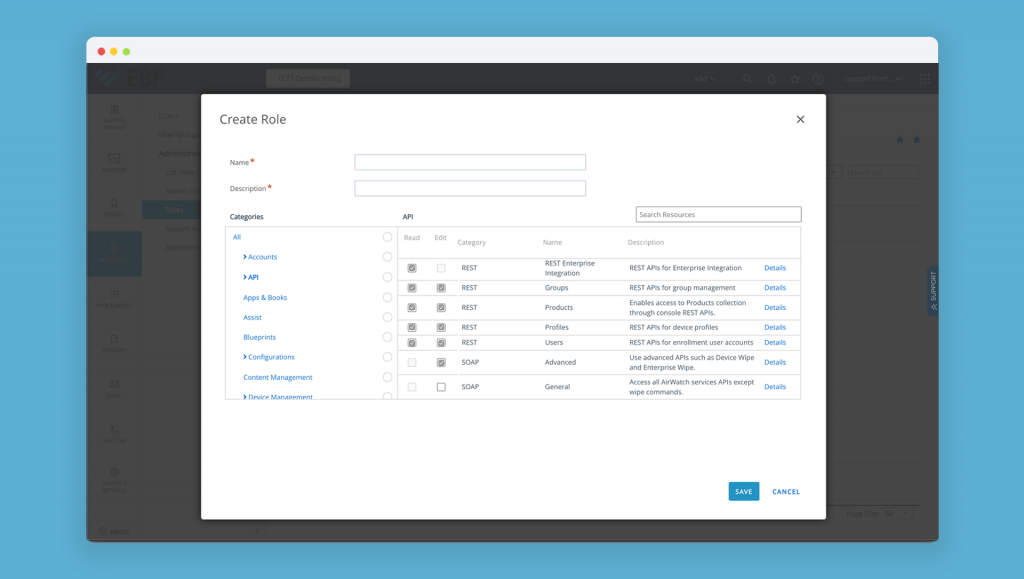Expand the API category chevron
This screenshot has height=579, width=1024.
(x=245, y=277)
